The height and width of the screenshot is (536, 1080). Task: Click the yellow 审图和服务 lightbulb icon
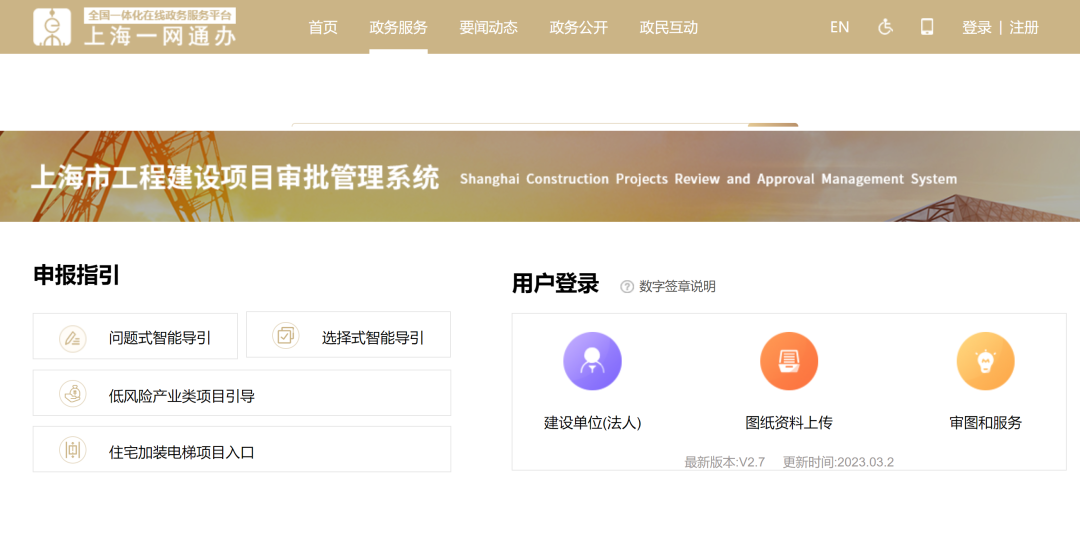coord(985,361)
